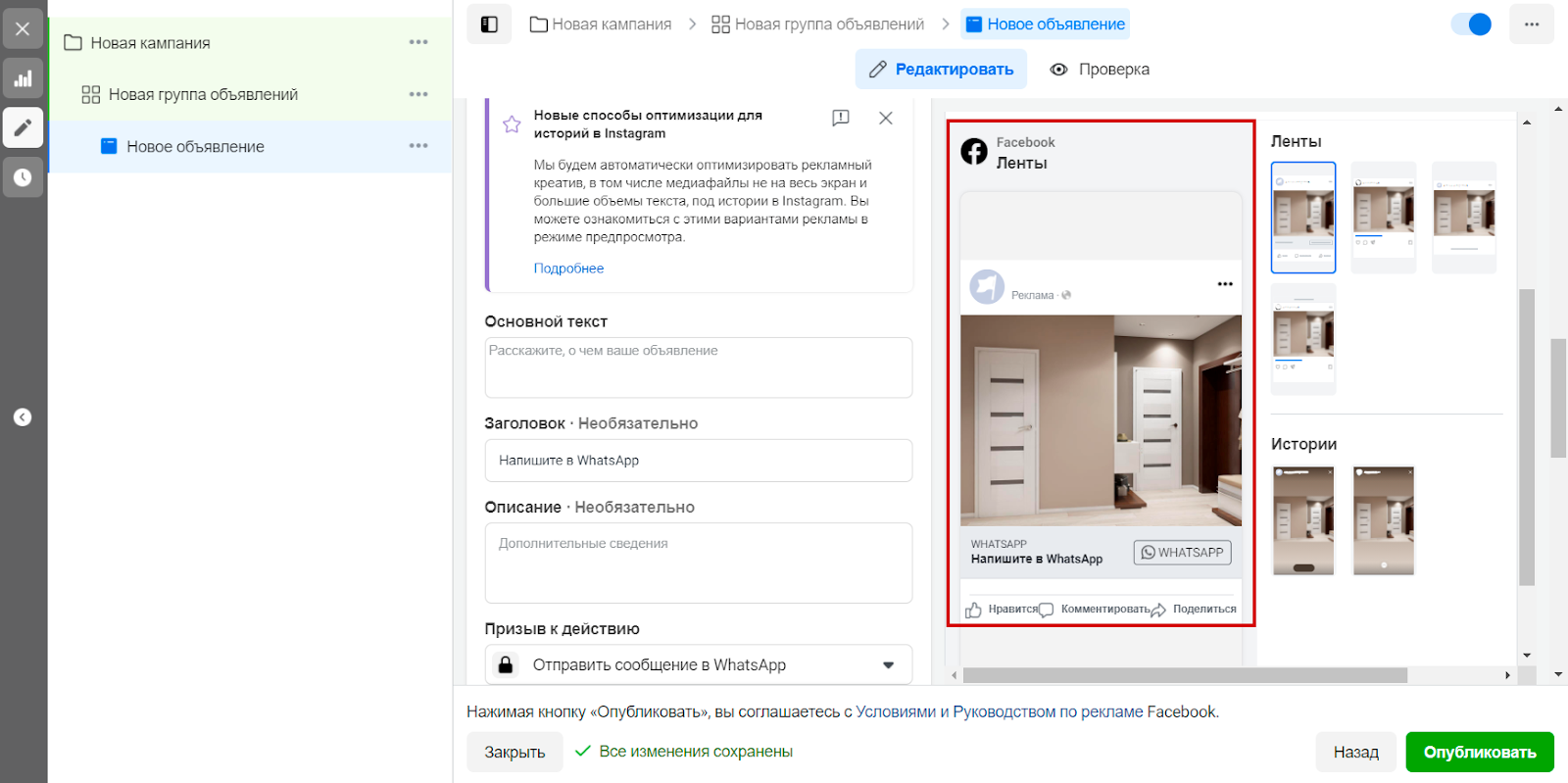Click the placements panel scroll-down arrow
The image size is (1568, 783).
click(1527, 656)
